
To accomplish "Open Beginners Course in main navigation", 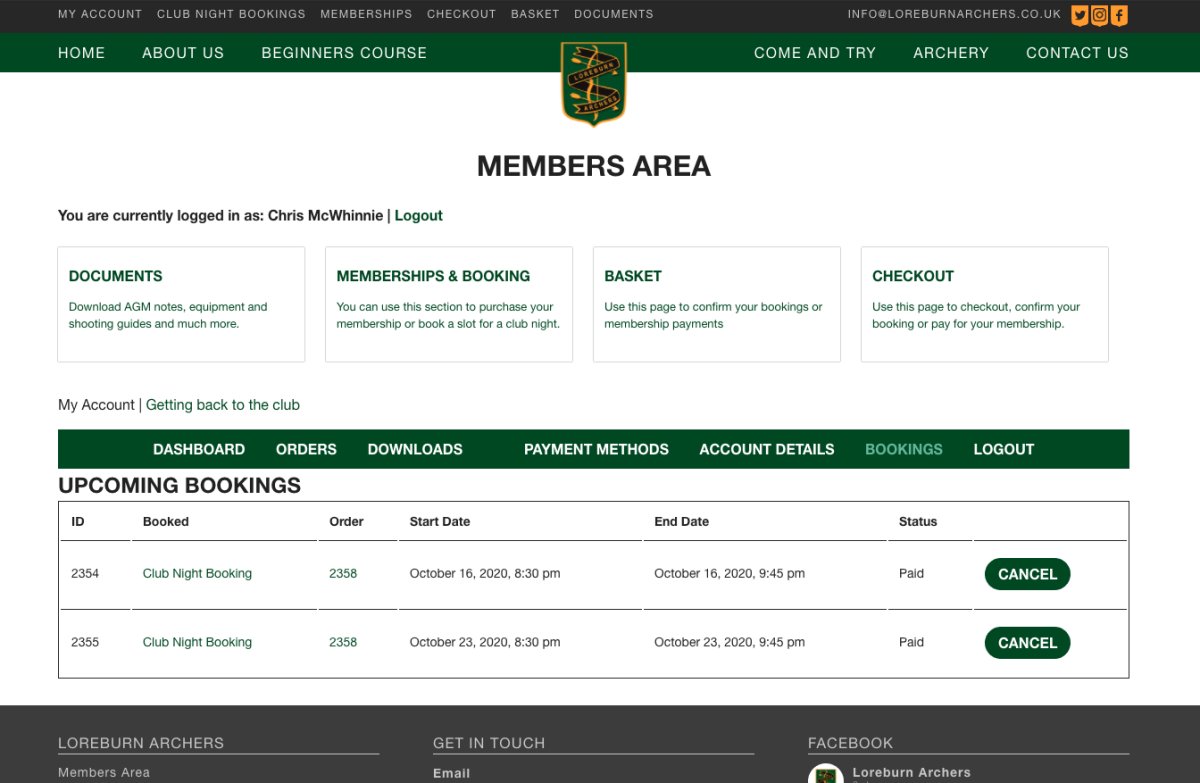I will [344, 53].
